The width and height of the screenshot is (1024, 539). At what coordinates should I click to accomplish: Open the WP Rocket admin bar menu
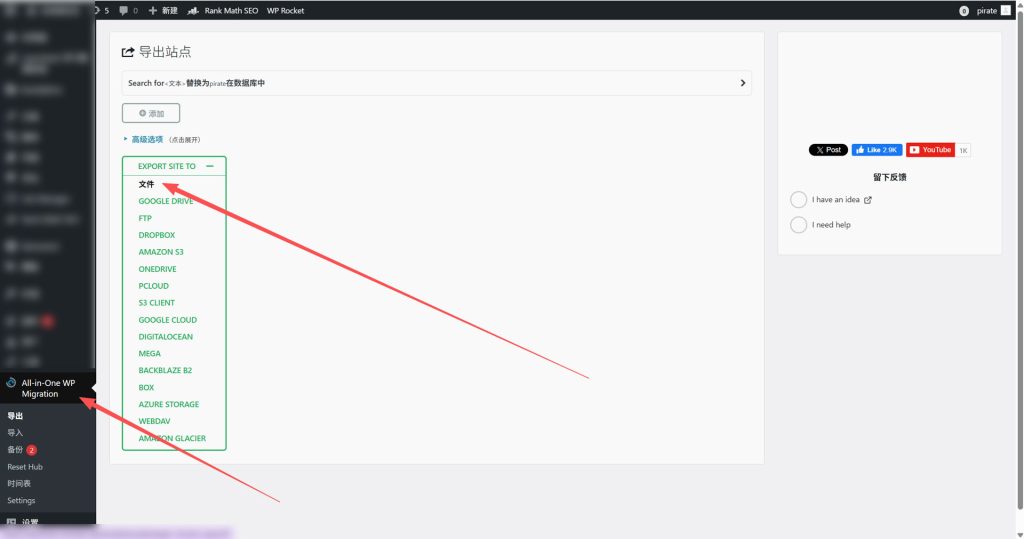click(285, 10)
